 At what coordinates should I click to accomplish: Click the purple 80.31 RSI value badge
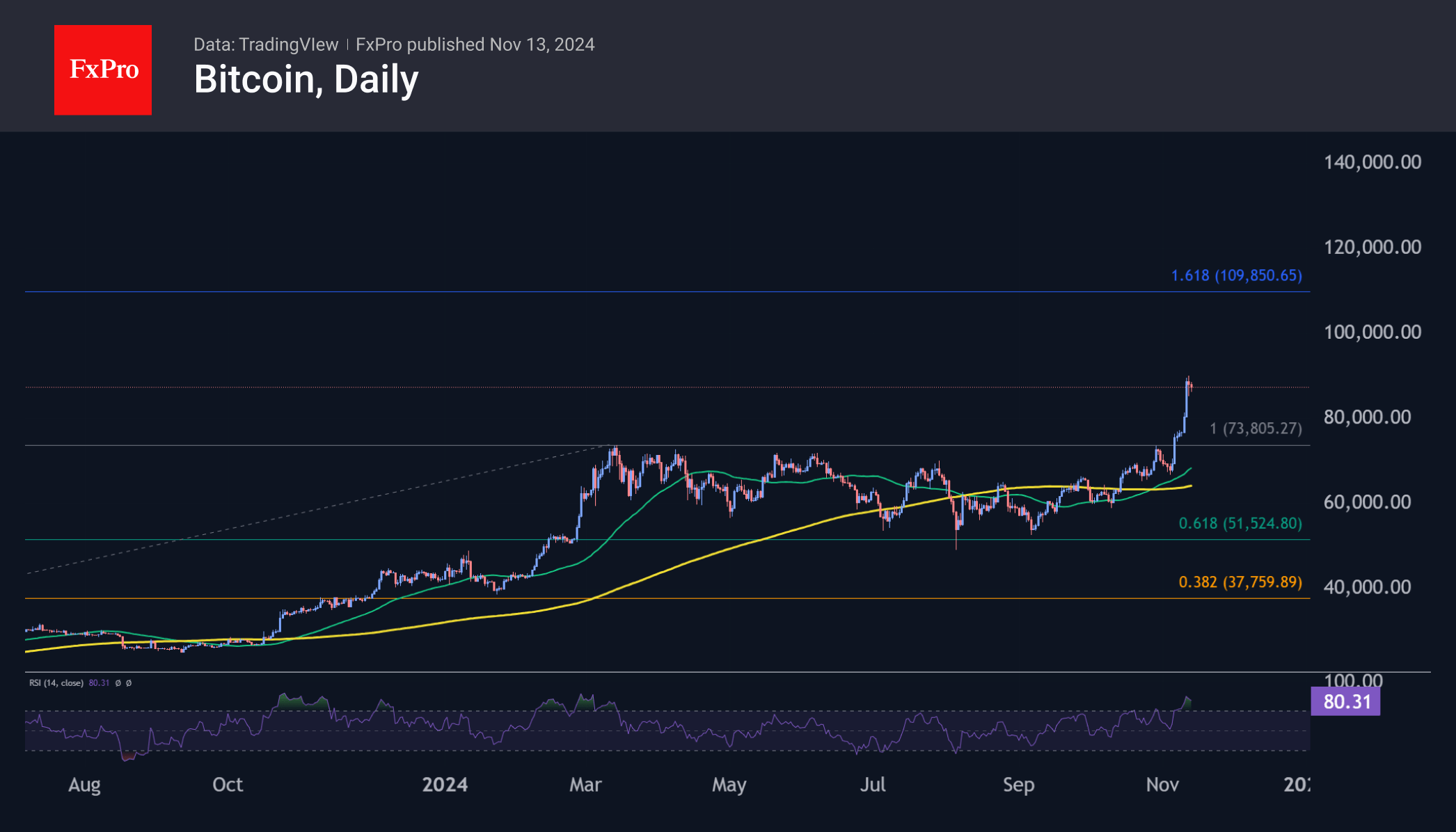[1345, 701]
